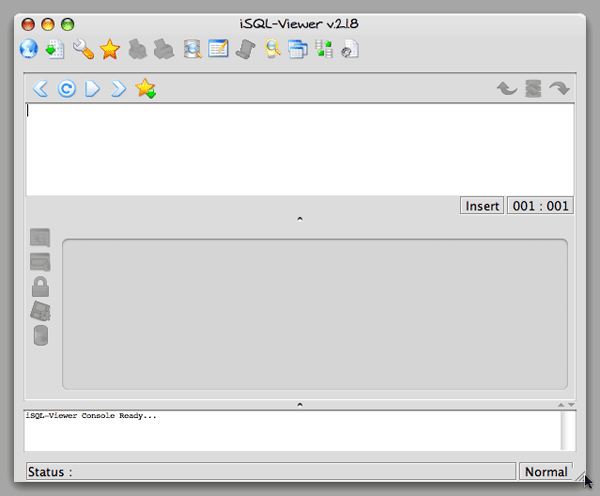The height and width of the screenshot is (496, 600).
Task: Open the database magnifier schema browser icon
Action: click(192, 49)
